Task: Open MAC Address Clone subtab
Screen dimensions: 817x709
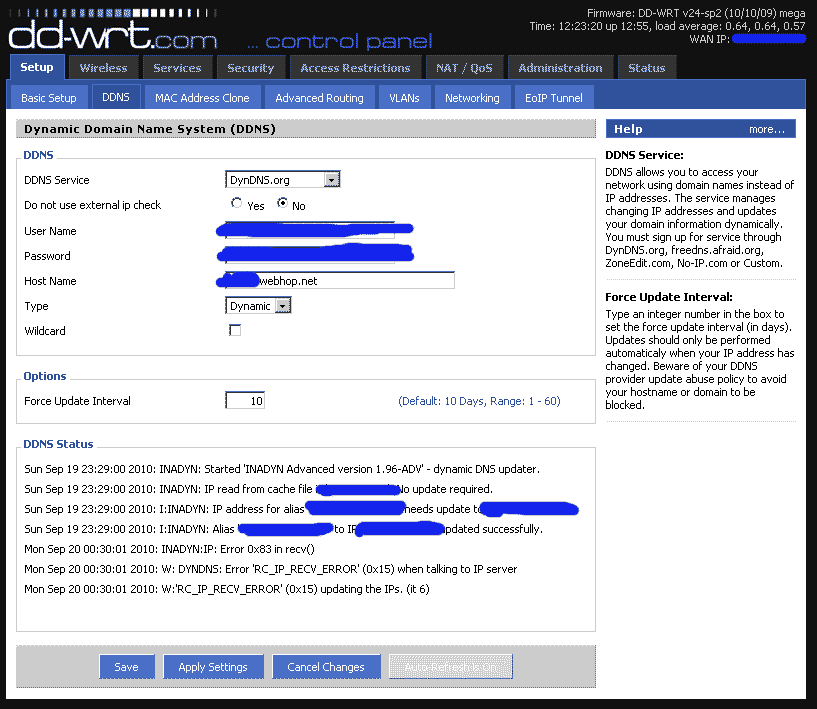Action: [202, 98]
